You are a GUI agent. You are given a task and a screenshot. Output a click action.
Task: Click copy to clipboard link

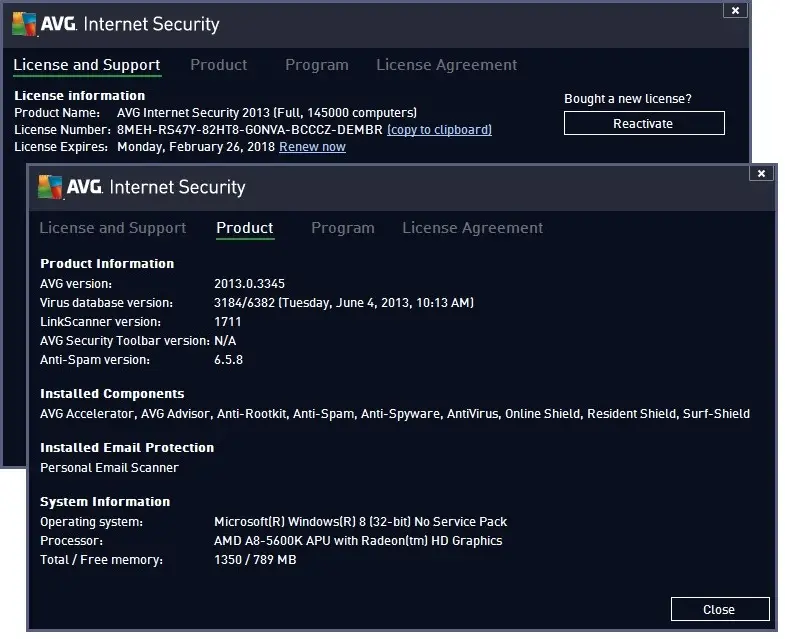439,130
